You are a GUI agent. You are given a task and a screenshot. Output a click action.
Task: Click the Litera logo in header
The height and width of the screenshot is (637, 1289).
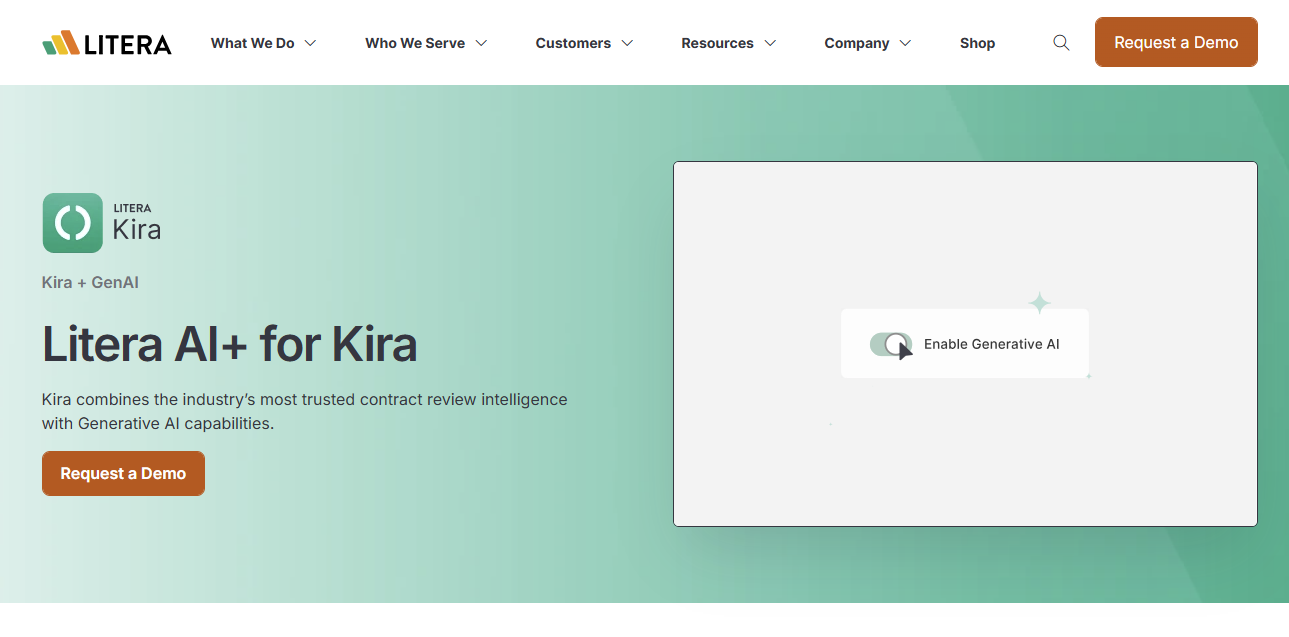[107, 43]
